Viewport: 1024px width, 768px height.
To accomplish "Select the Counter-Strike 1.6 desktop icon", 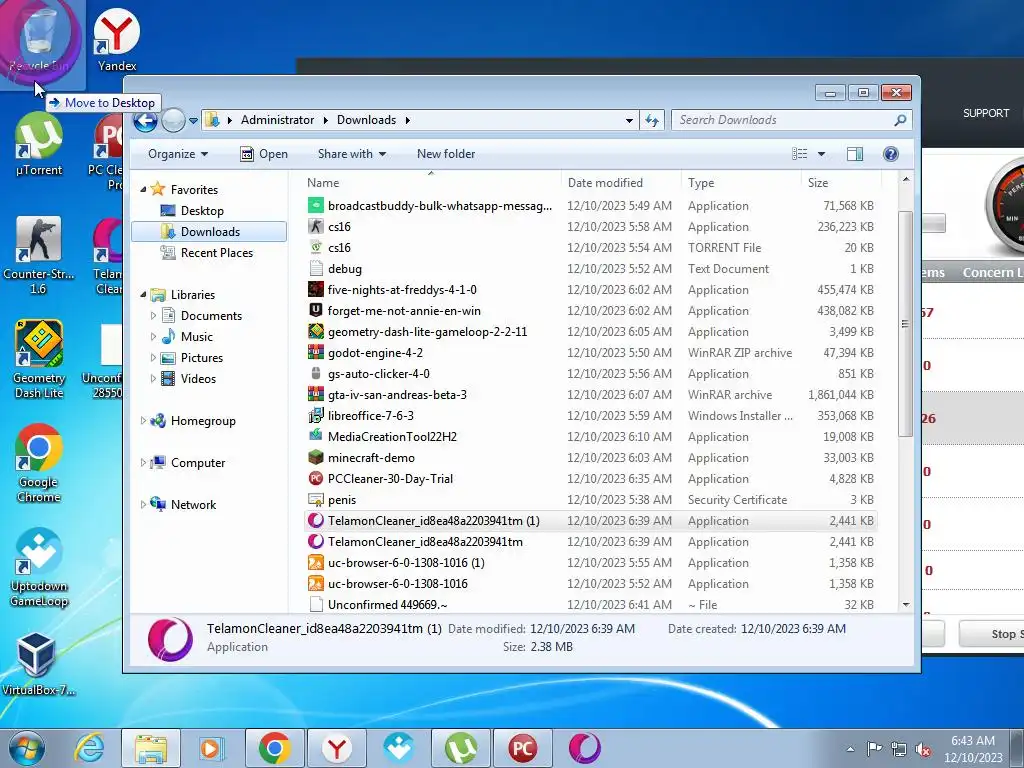I will (39, 255).
